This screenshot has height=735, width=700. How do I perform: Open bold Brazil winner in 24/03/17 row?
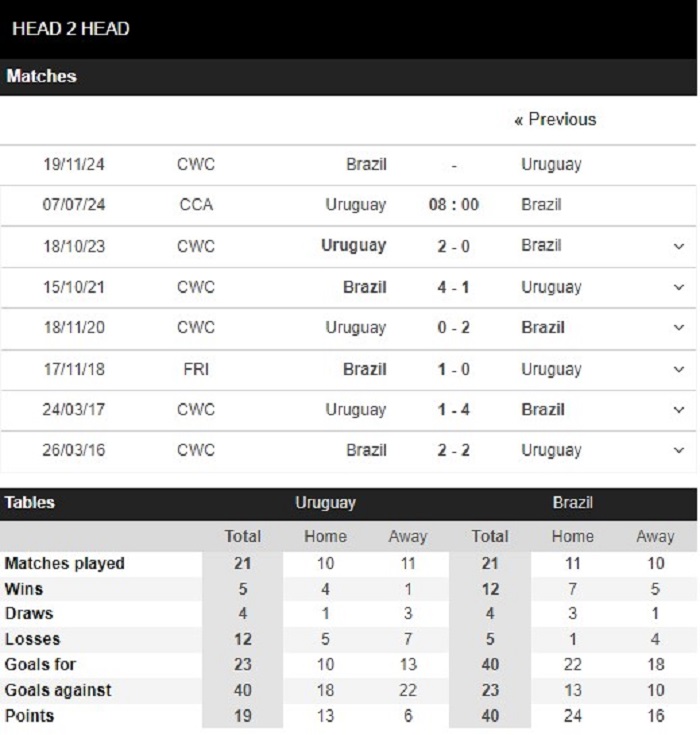pyautogui.click(x=542, y=409)
